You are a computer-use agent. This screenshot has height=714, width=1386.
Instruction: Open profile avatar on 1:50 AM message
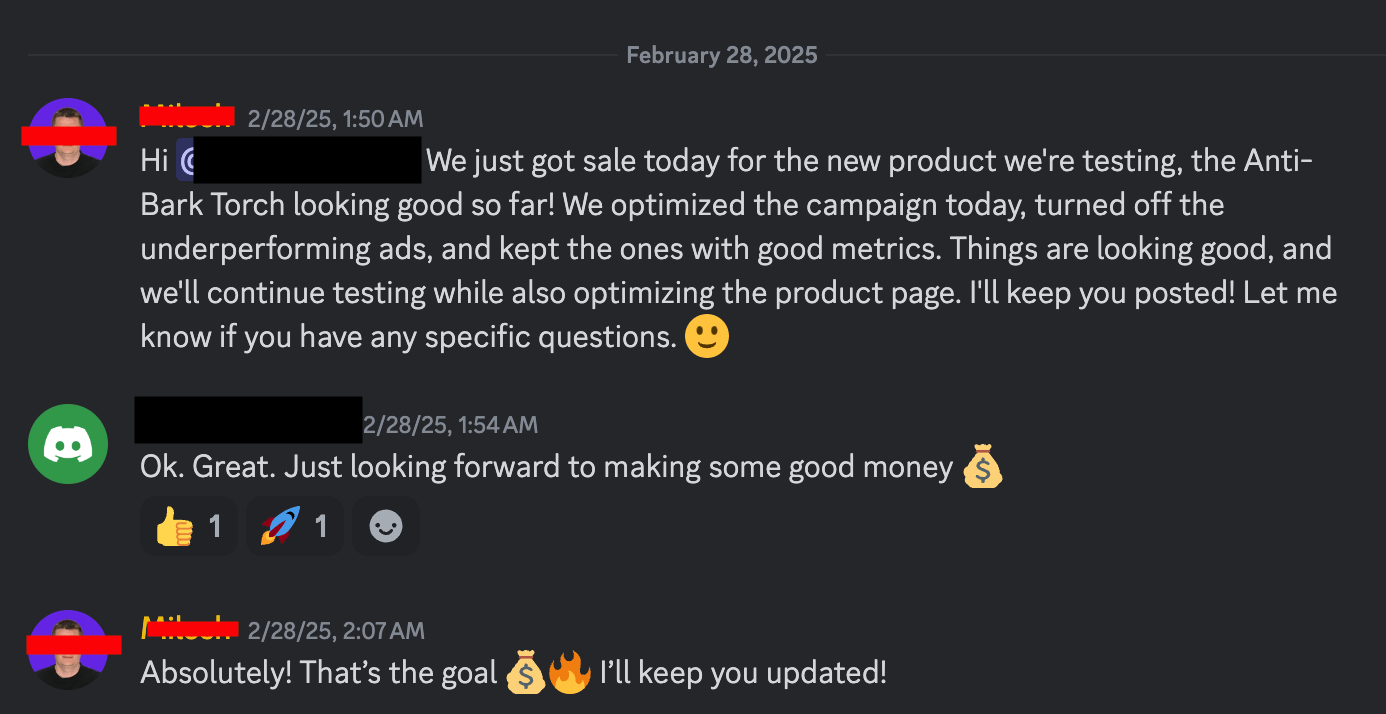[x=68, y=138]
